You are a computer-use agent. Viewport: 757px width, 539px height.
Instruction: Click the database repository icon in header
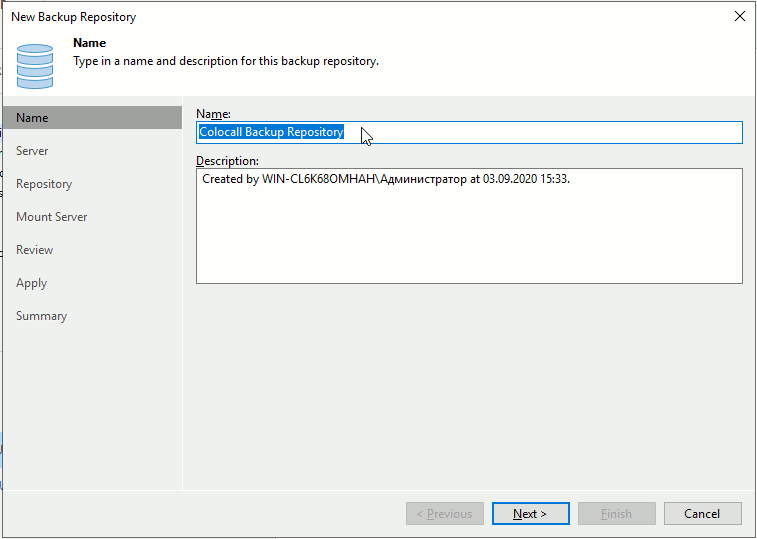tap(34, 66)
